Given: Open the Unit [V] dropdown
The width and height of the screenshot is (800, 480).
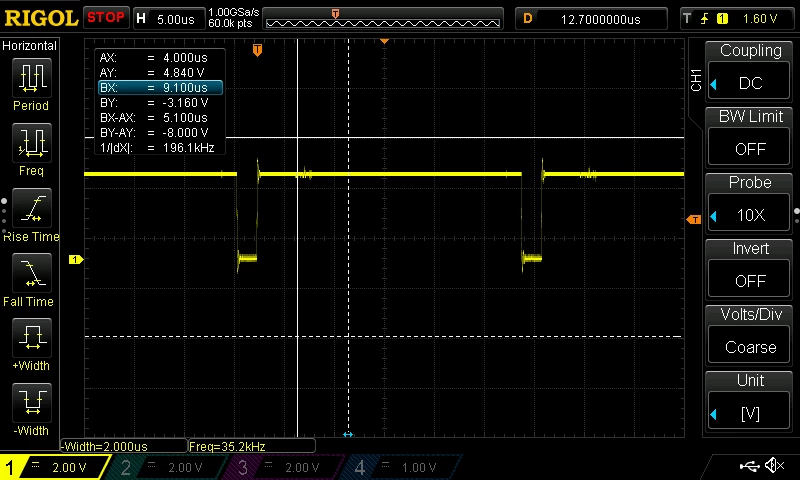Looking at the screenshot, I should (x=750, y=414).
